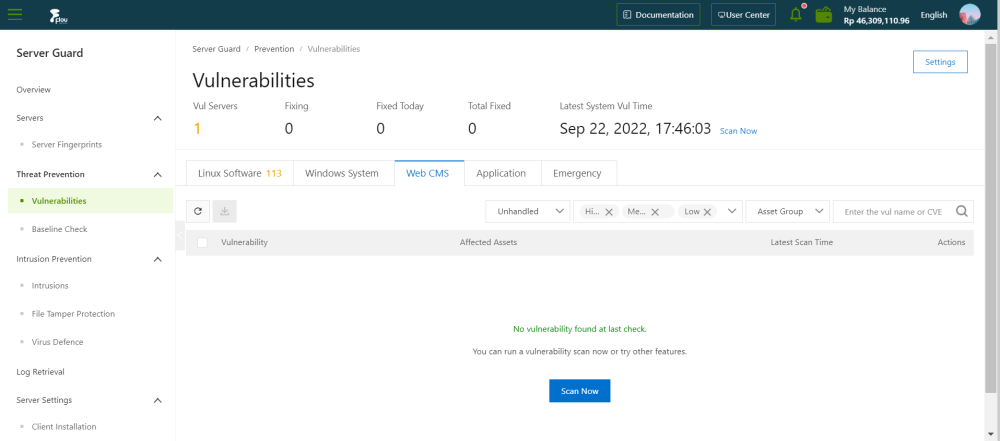1000x441 pixels.
Task: Collapse the Threat Prevention section
Action: (x=157, y=174)
